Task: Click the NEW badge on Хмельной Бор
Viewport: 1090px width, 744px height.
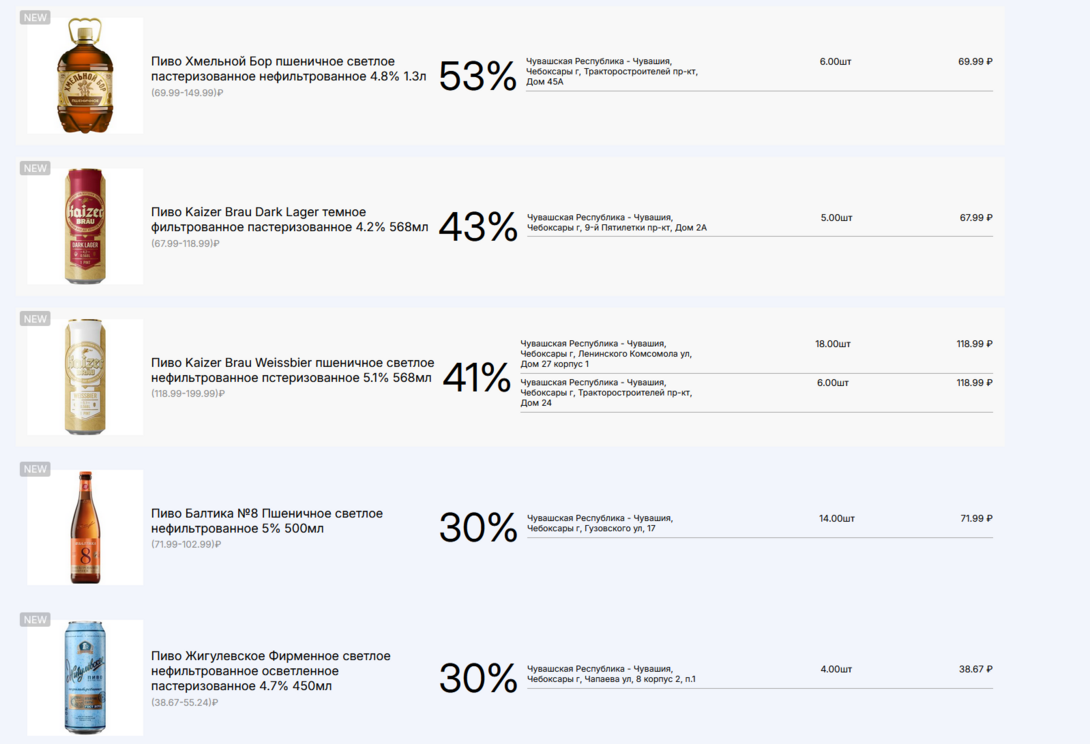Action: point(35,18)
